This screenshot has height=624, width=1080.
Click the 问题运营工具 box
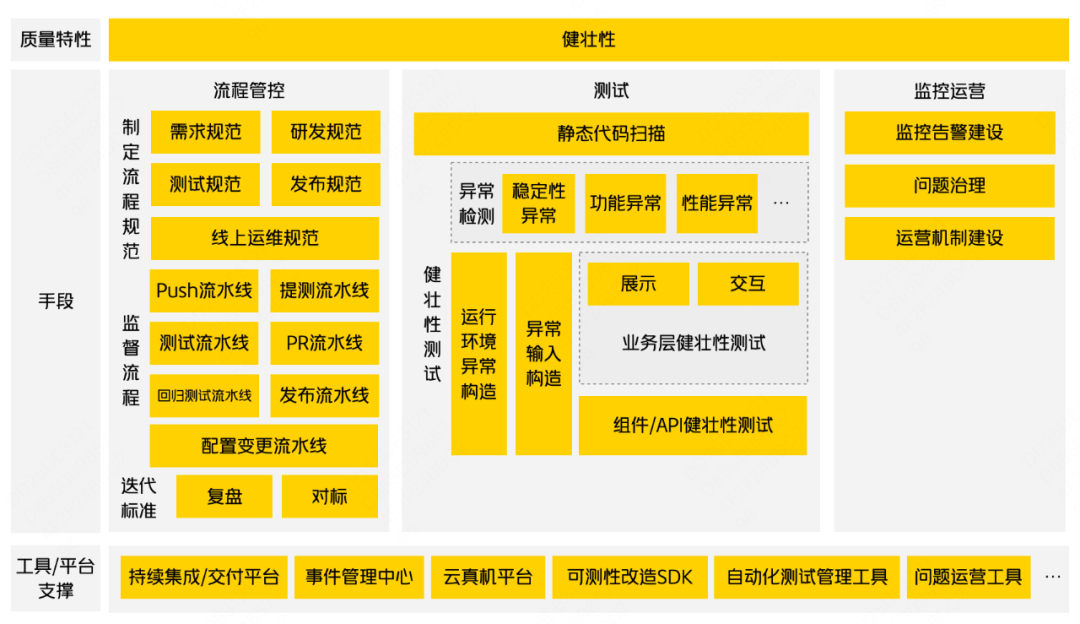coord(968,577)
